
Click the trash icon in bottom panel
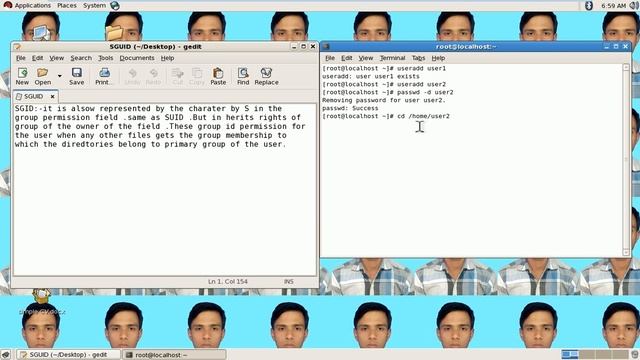(635, 354)
